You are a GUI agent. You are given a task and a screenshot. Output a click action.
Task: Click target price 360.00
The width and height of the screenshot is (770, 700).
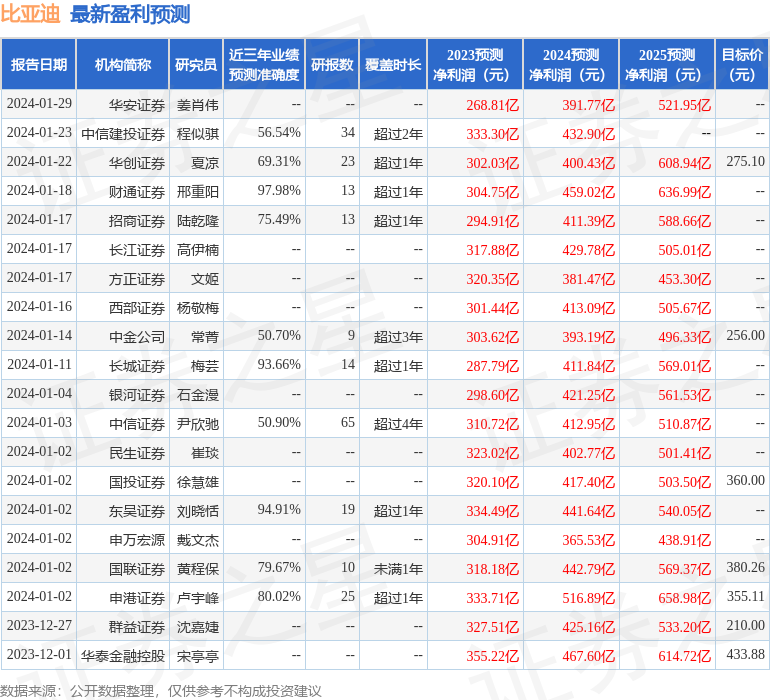pyautogui.click(x=745, y=480)
